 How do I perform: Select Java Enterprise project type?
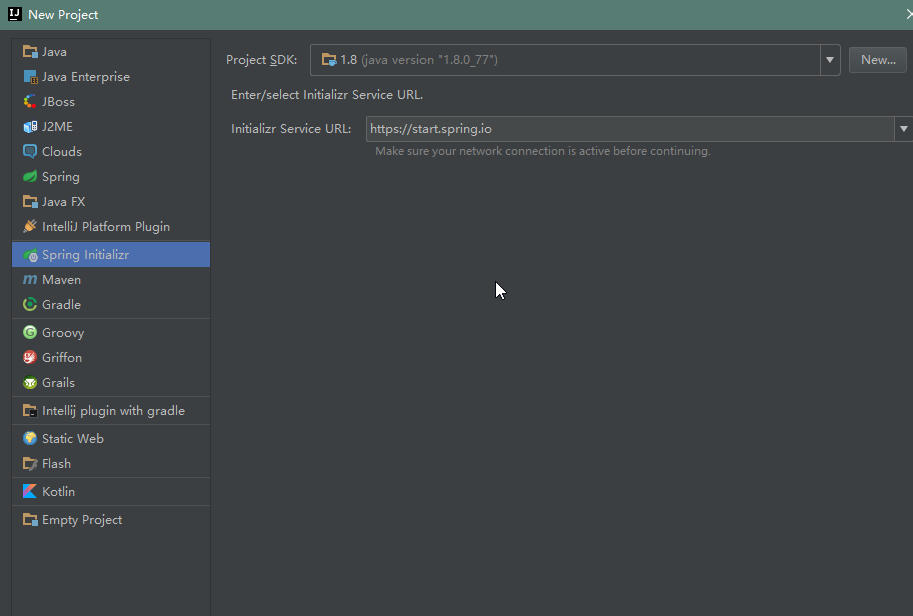tap(85, 77)
